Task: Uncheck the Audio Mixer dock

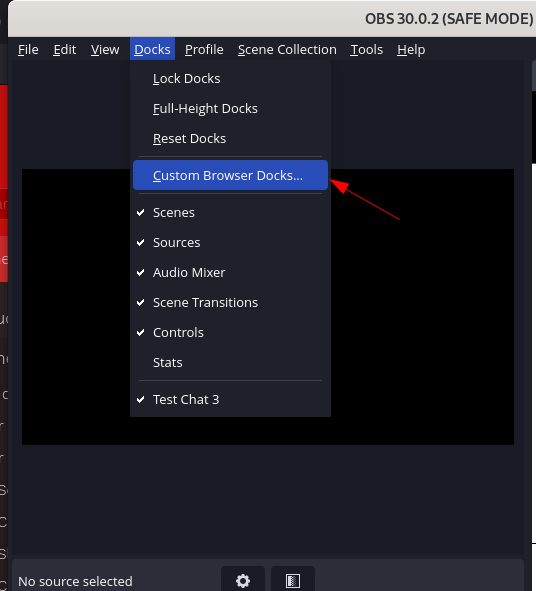Action: pyautogui.click(x=230, y=273)
